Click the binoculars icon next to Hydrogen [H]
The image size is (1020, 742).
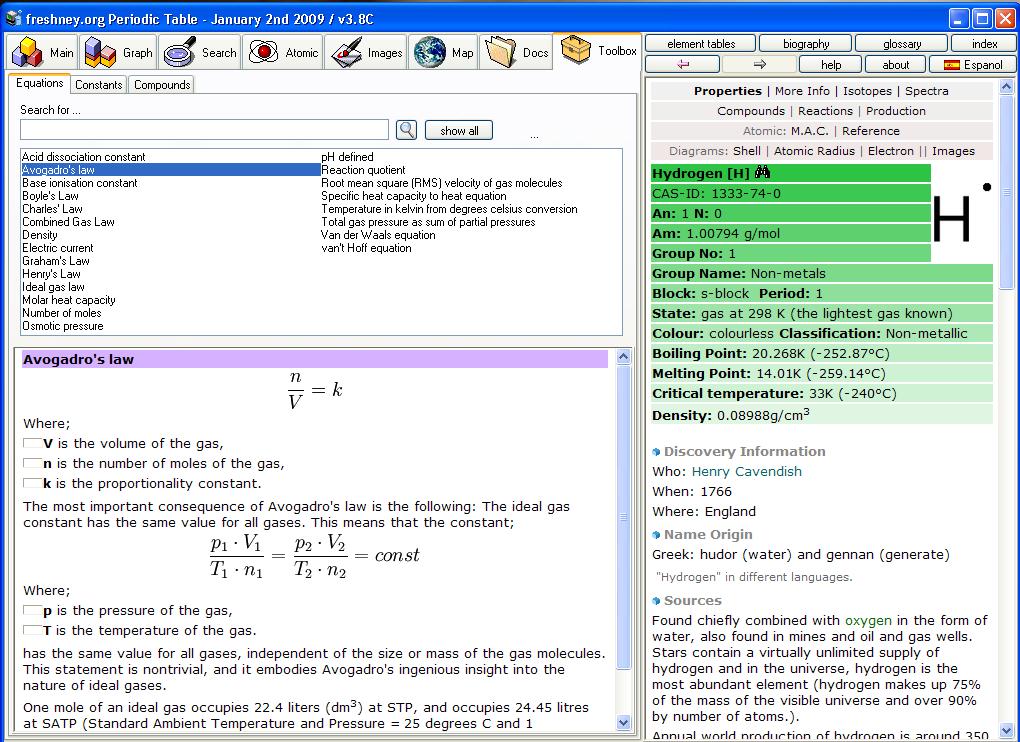pos(762,173)
